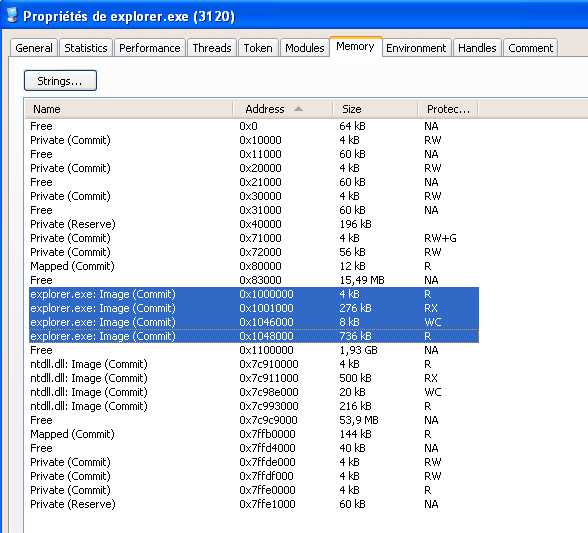Screen dimensions: 588x533
Task: Select Mapped (Commit) row at 0x7ffb0000
Action: point(254,434)
